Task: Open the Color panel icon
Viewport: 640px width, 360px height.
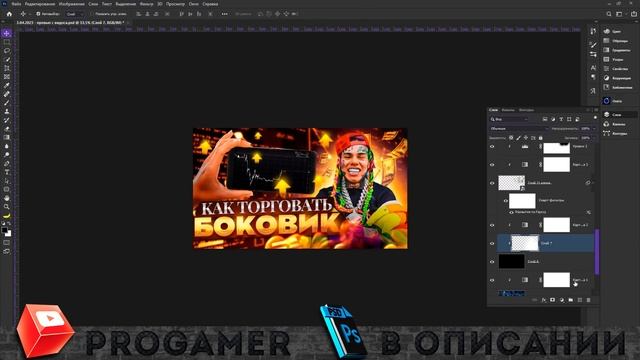Action: point(607,31)
